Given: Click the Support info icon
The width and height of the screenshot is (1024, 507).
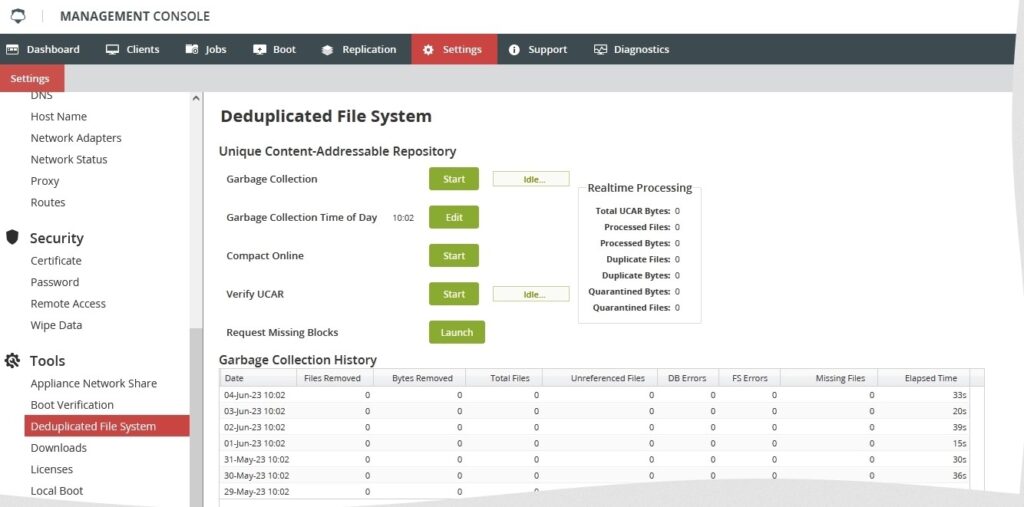Looking at the screenshot, I should tap(514, 50).
